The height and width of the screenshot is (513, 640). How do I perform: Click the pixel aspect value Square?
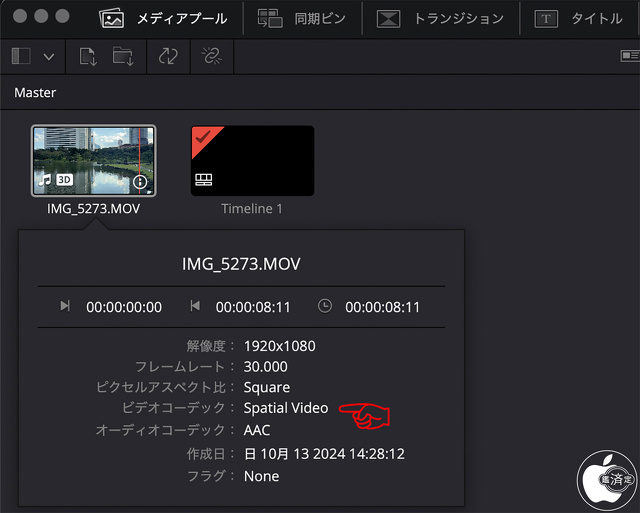[267, 387]
